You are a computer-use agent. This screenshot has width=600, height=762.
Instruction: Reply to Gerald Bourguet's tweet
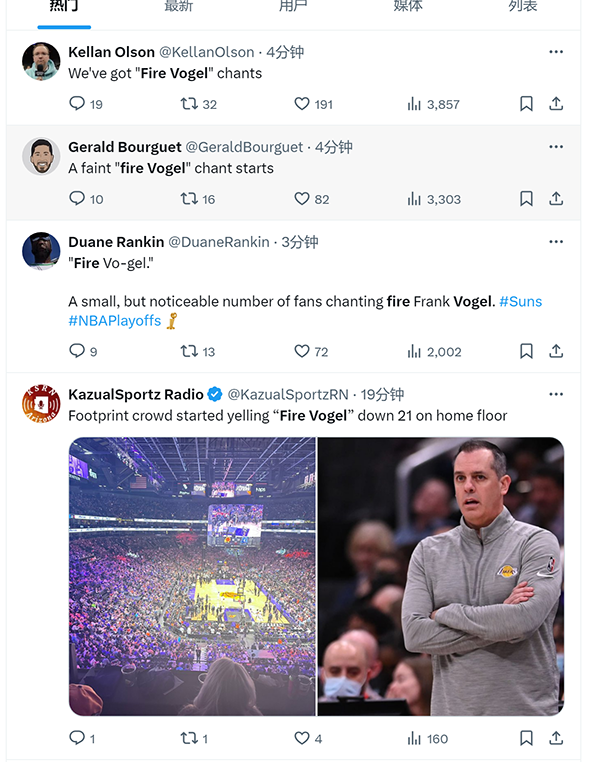coord(77,198)
